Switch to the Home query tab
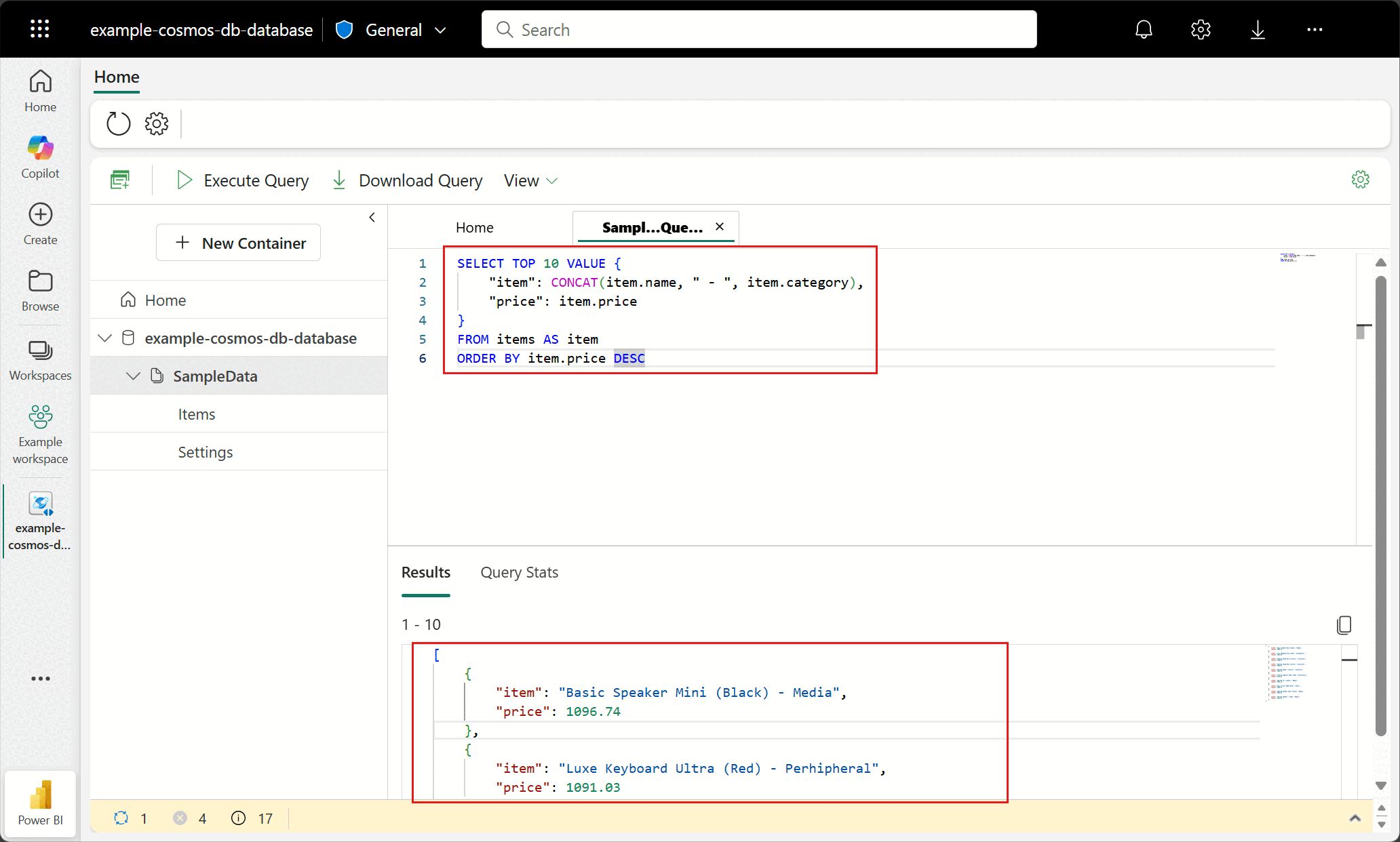The width and height of the screenshot is (1400, 842). coord(474,227)
